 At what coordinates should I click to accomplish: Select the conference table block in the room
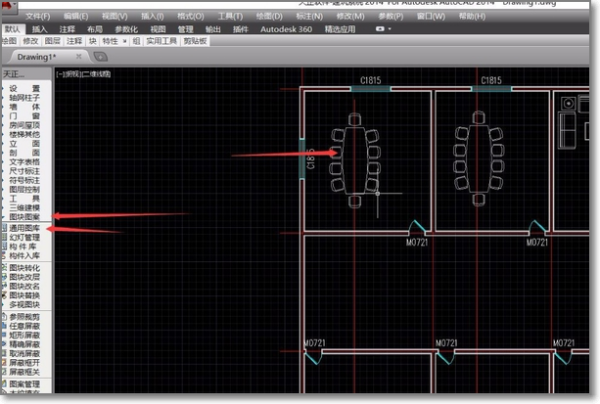pos(355,161)
